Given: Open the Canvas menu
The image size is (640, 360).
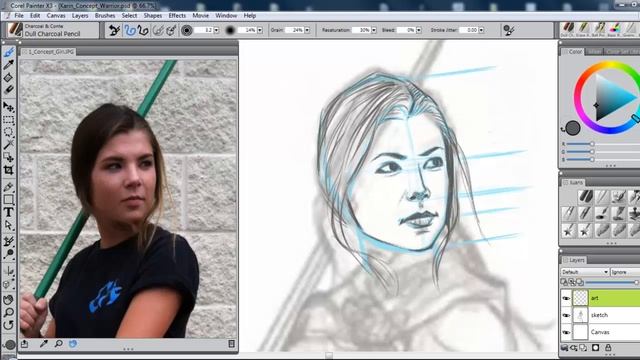Looking at the screenshot, I should [56, 16].
